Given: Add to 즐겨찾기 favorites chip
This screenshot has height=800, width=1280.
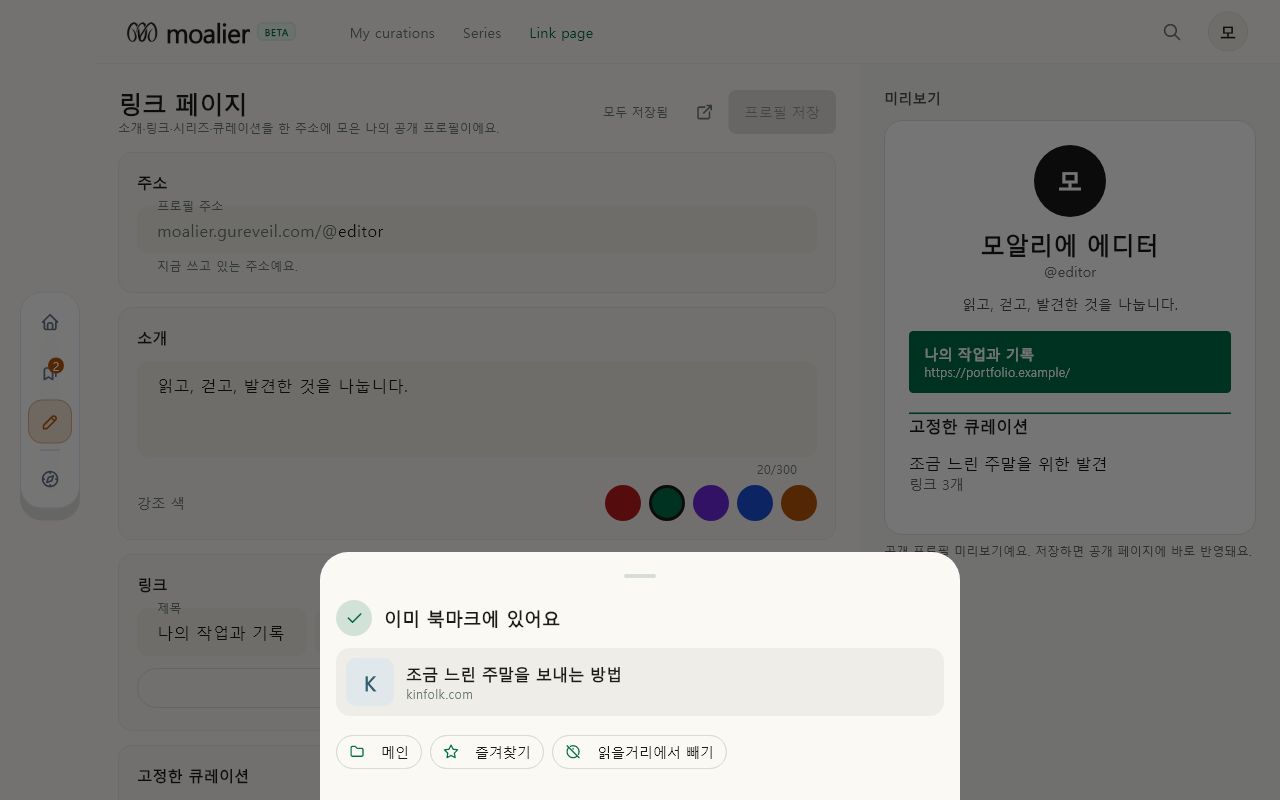Looking at the screenshot, I should 487,752.
